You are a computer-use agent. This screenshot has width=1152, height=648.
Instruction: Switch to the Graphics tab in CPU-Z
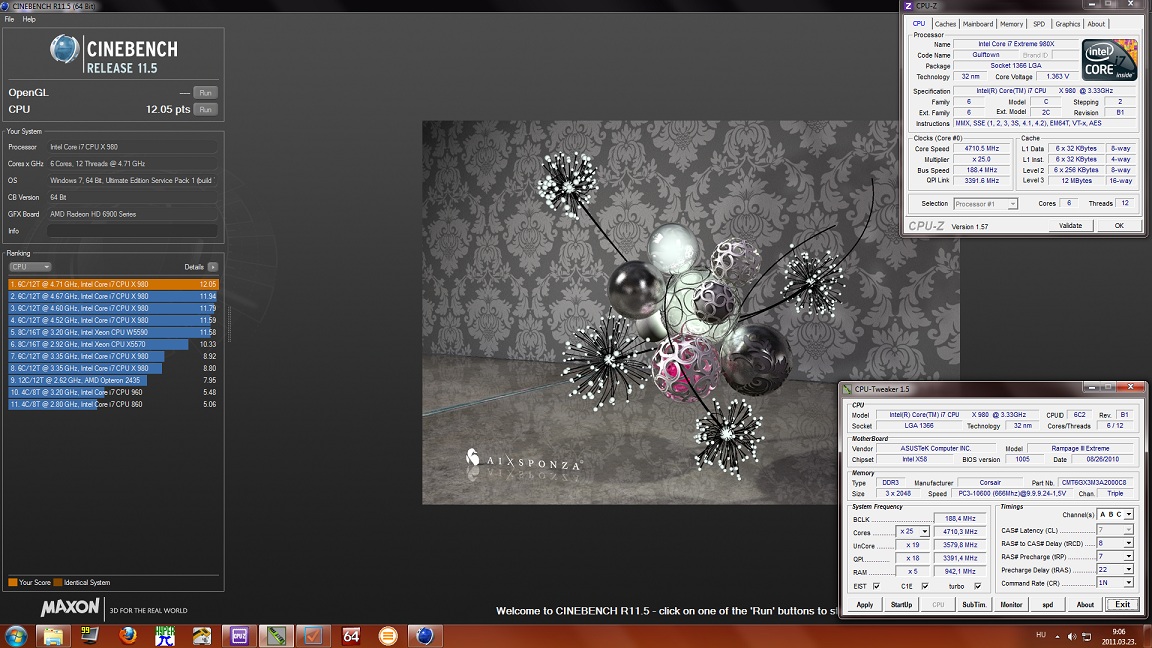1068,24
